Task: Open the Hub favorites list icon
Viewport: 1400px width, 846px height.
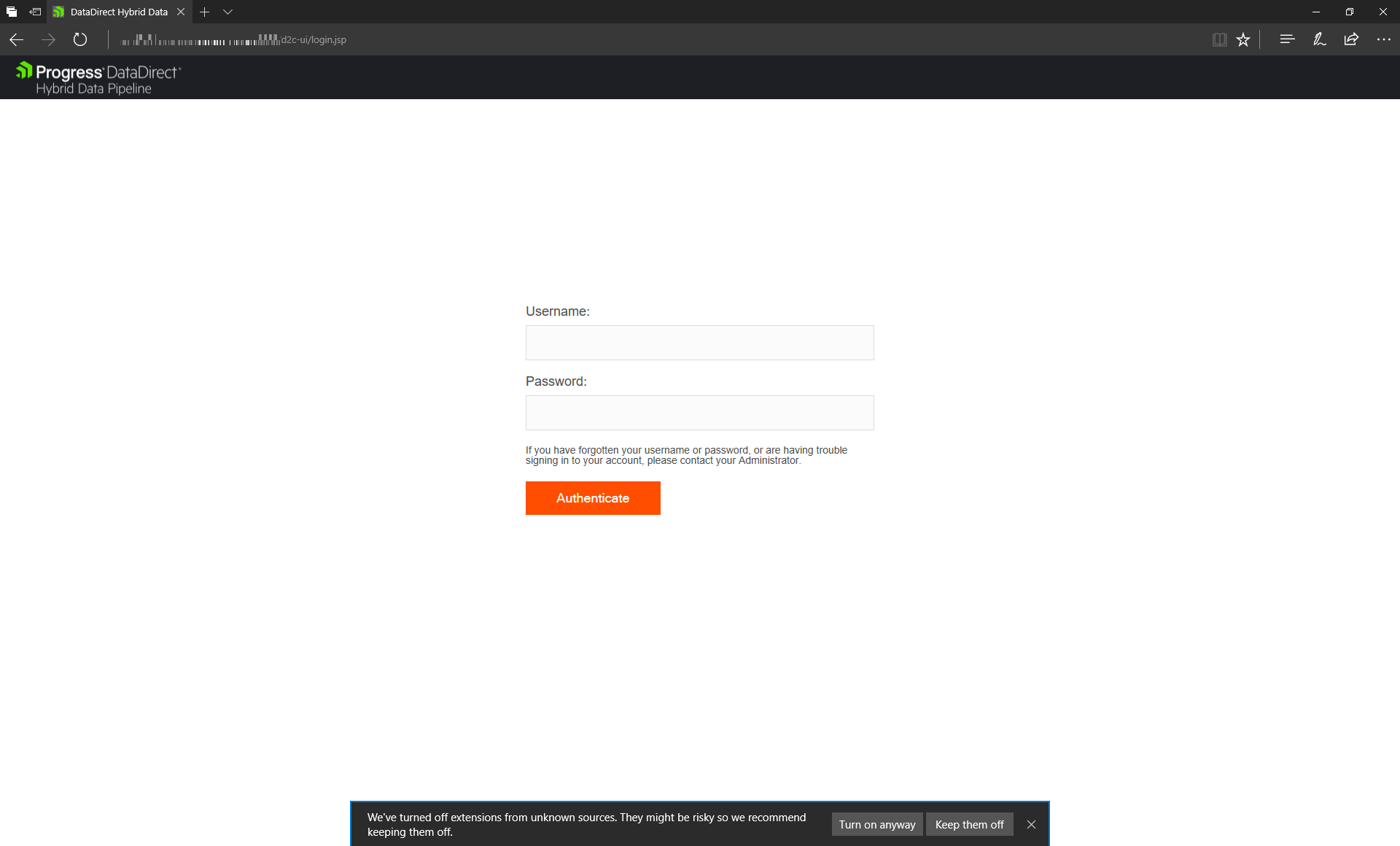Action: point(1287,40)
